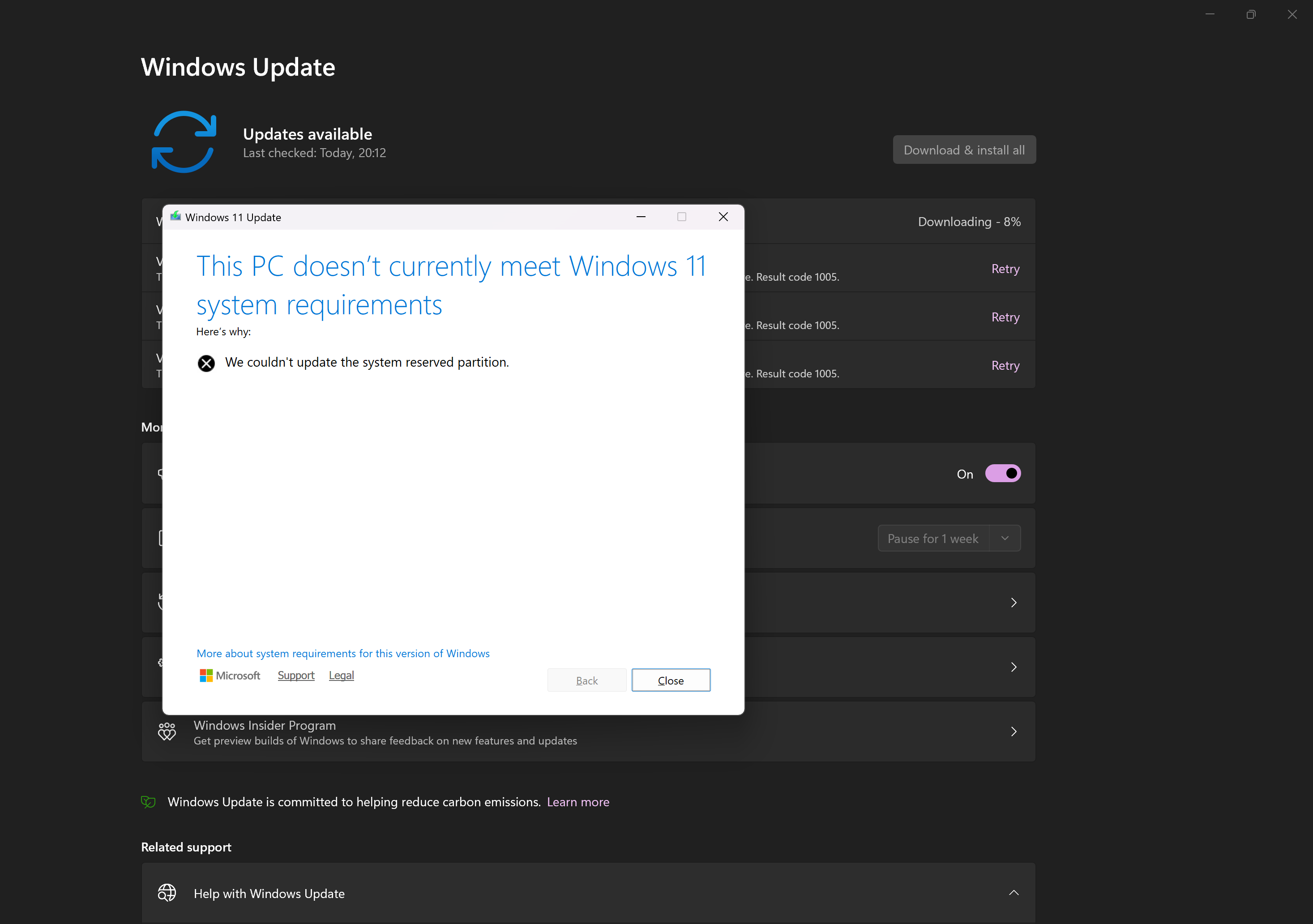This screenshot has height=924, width=1313.
Task: Click the black X error icon in dialog
Action: coord(206,363)
